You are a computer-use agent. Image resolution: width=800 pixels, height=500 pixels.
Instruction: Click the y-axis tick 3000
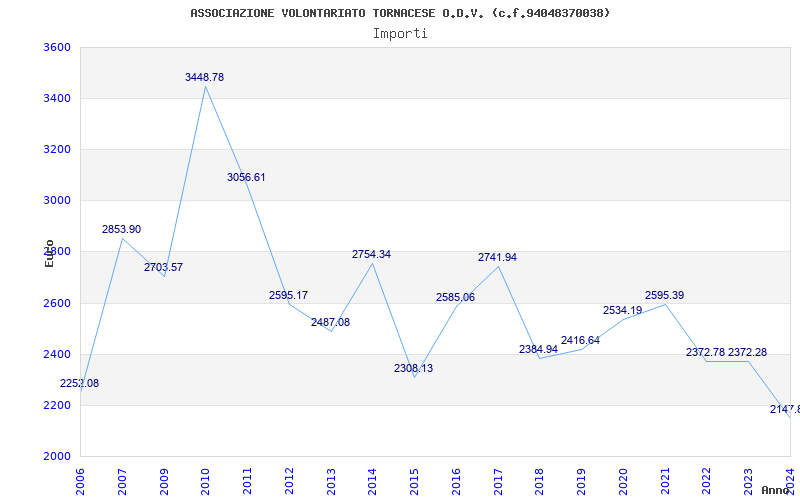click(x=56, y=201)
